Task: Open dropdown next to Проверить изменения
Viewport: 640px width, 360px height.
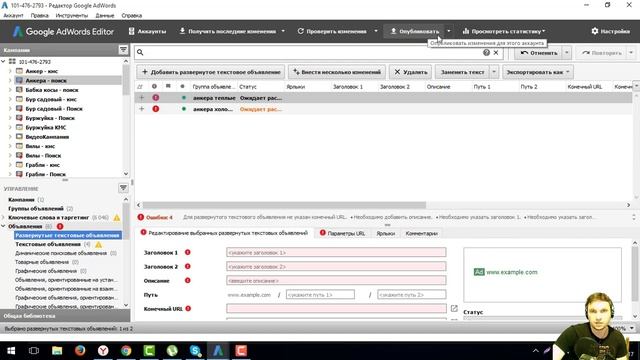Action: (x=376, y=31)
